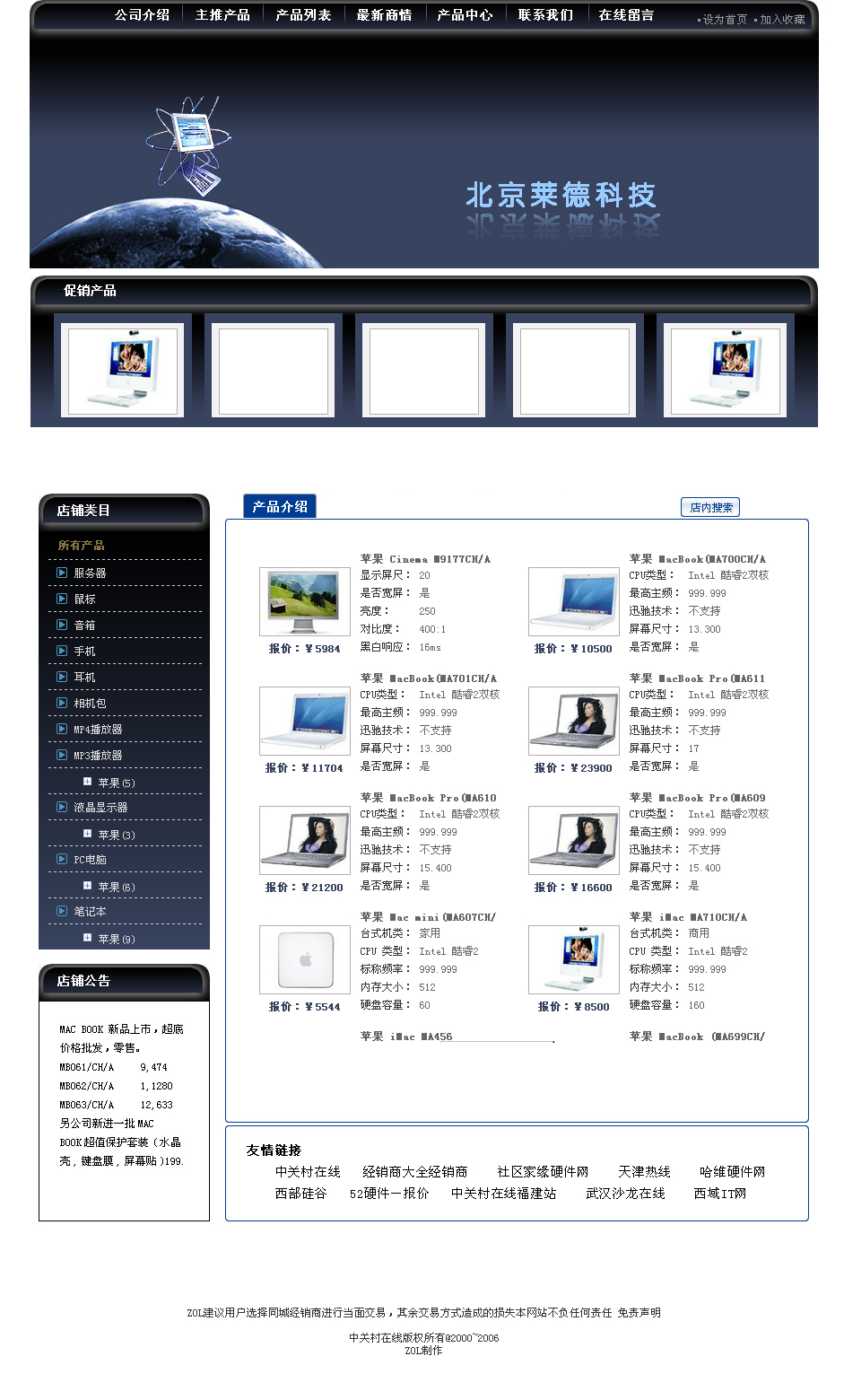Viewport: 844px width, 1400px height.
Task: Visit the 社区家缘硬件网 link
Action: point(543,1172)
